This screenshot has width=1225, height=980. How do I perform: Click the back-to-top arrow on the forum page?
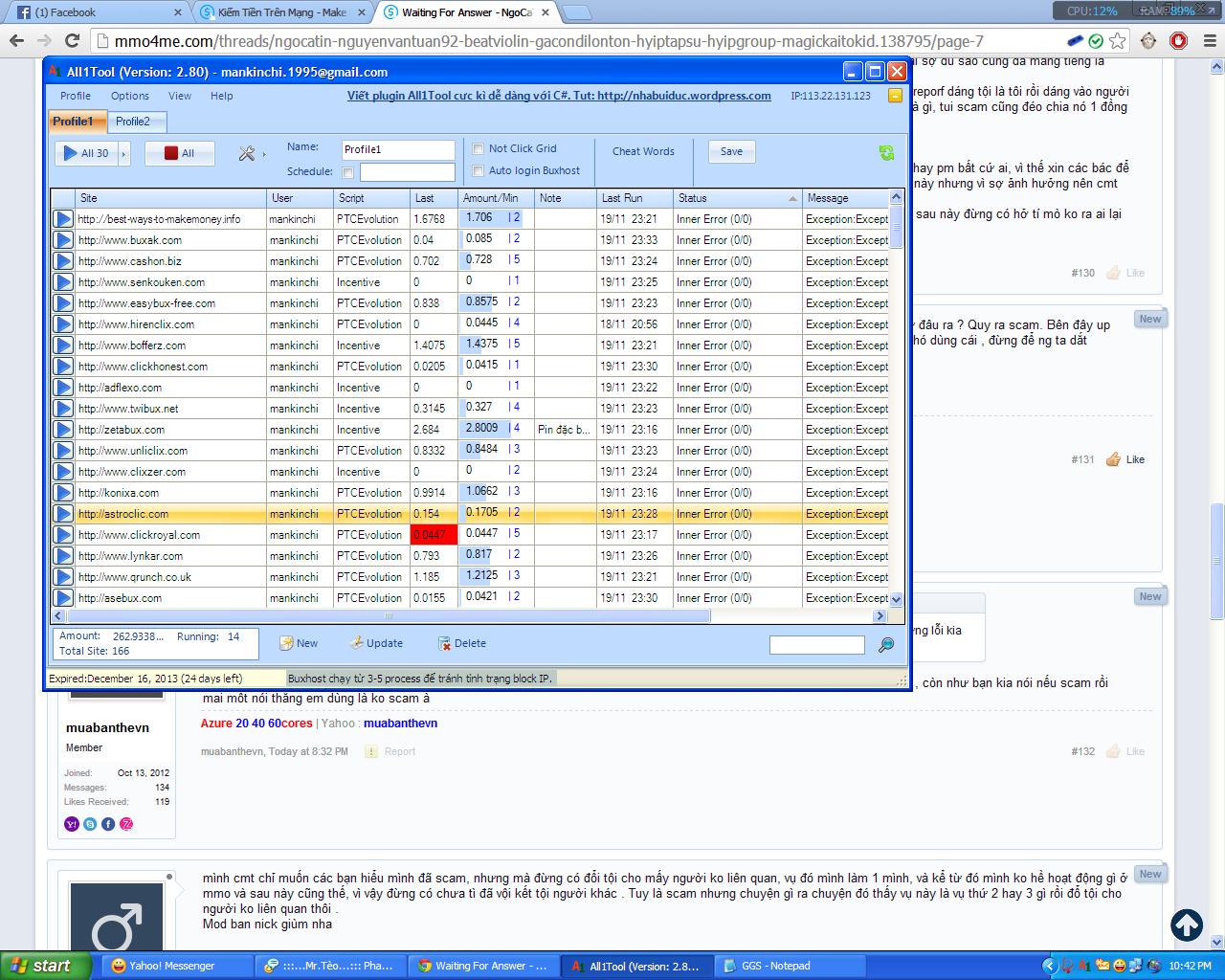1188,924
